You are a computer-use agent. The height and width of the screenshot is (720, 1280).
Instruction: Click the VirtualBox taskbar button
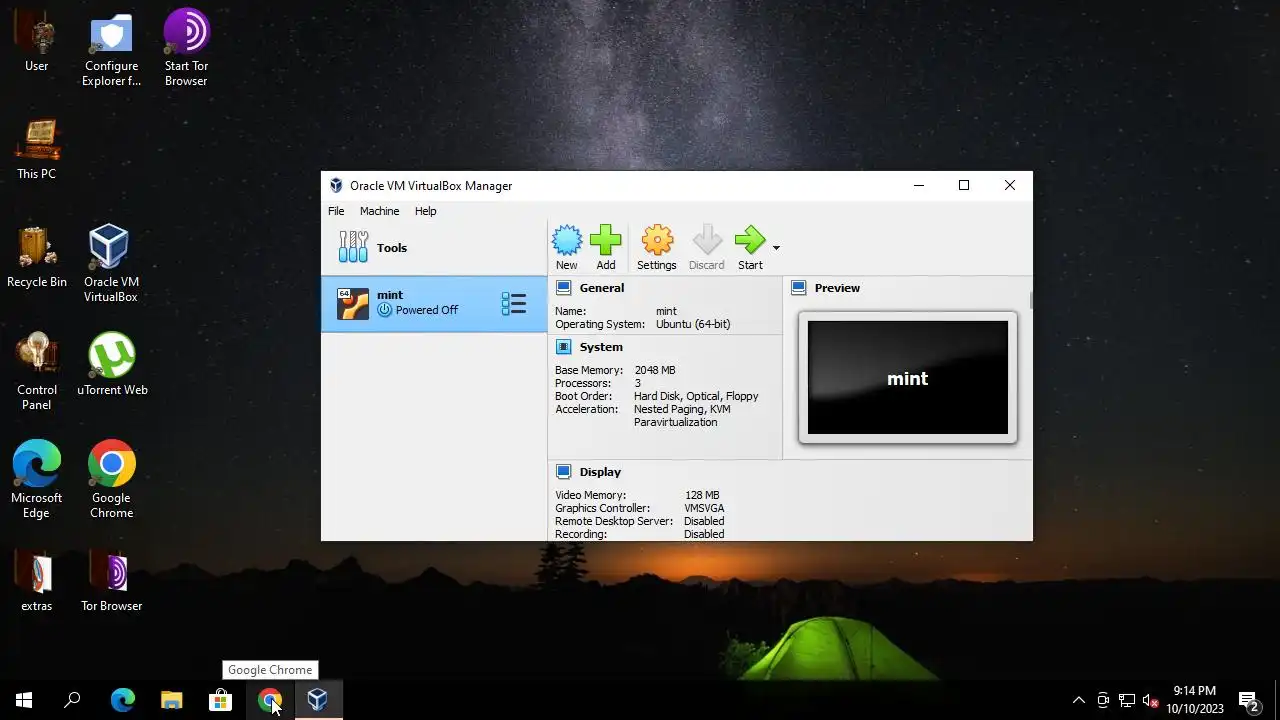click(x=318, y=700)
